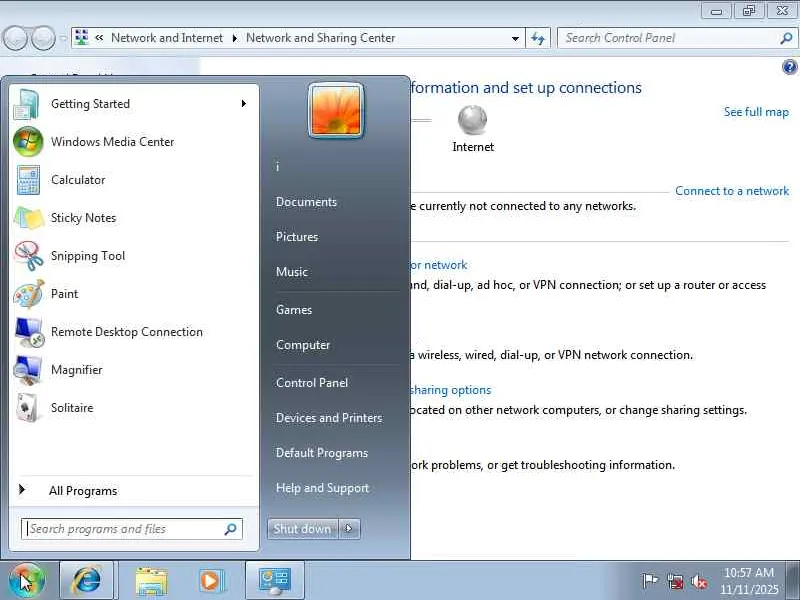Open Paint palette icon
Screen dimensions: 800x600
tap(29, 294)
